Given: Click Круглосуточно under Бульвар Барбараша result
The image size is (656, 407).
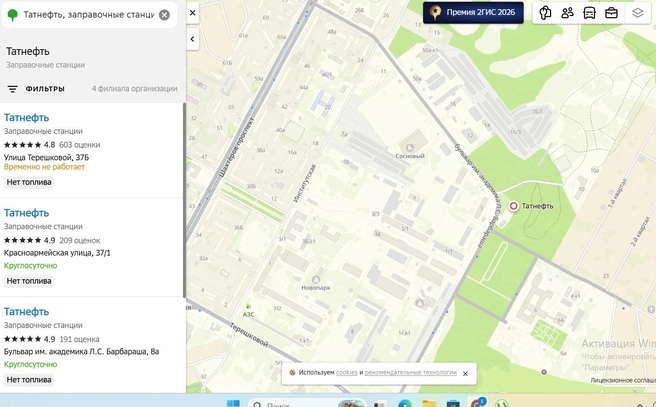Looking at the screenshot, I should pyautogui.click(x=30, y=364).
